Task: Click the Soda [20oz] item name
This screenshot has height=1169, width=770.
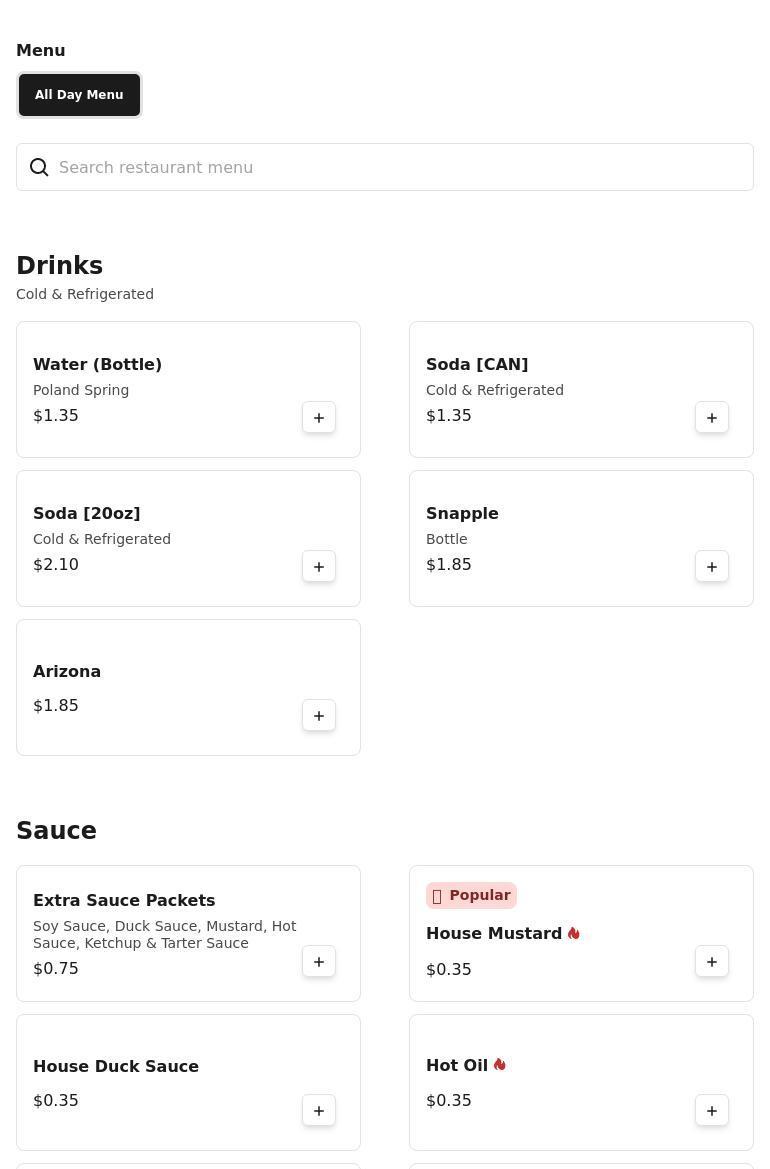Action: coord(86,514)
